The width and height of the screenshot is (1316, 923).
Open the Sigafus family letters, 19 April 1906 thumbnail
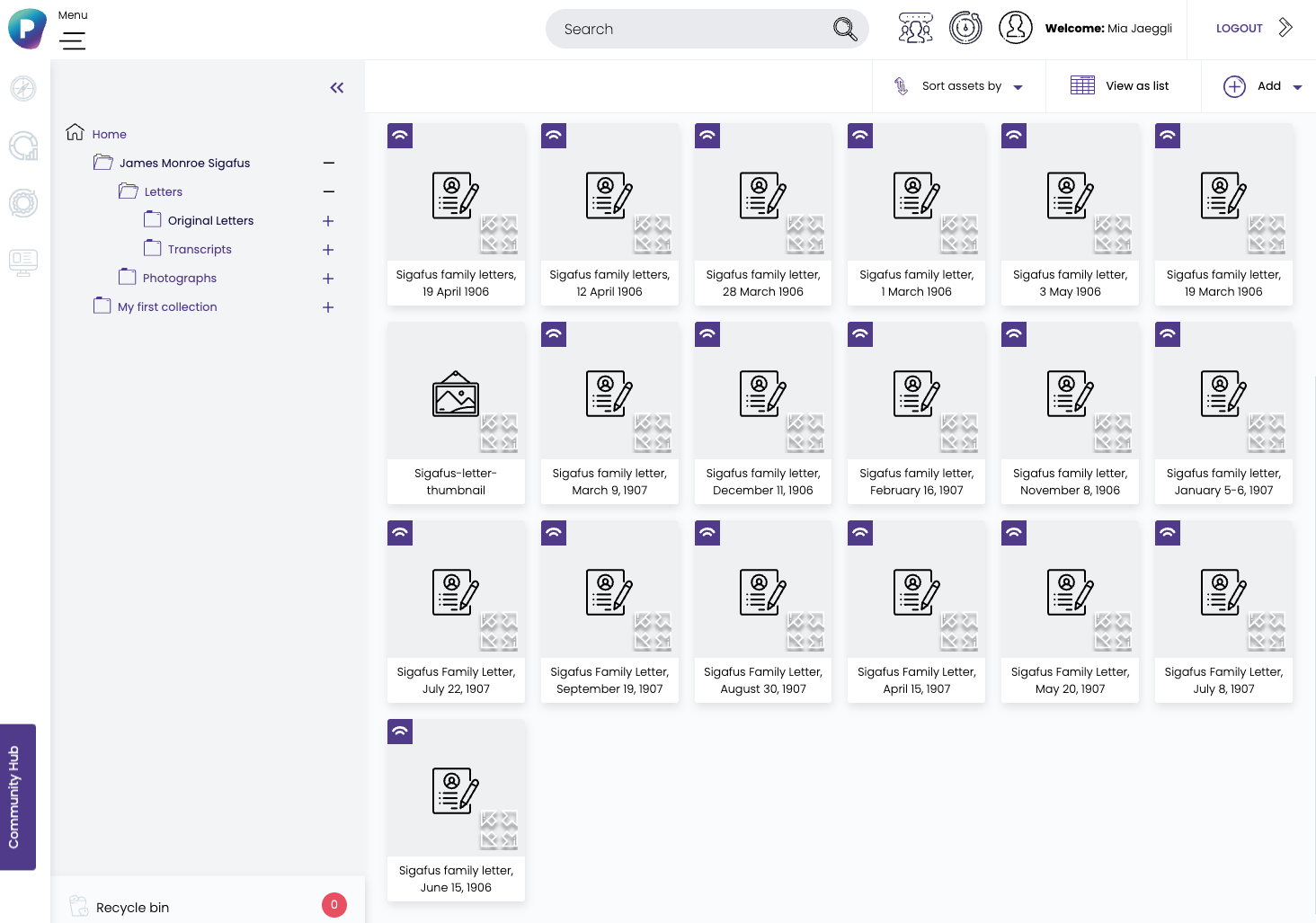tap(456, 191)
